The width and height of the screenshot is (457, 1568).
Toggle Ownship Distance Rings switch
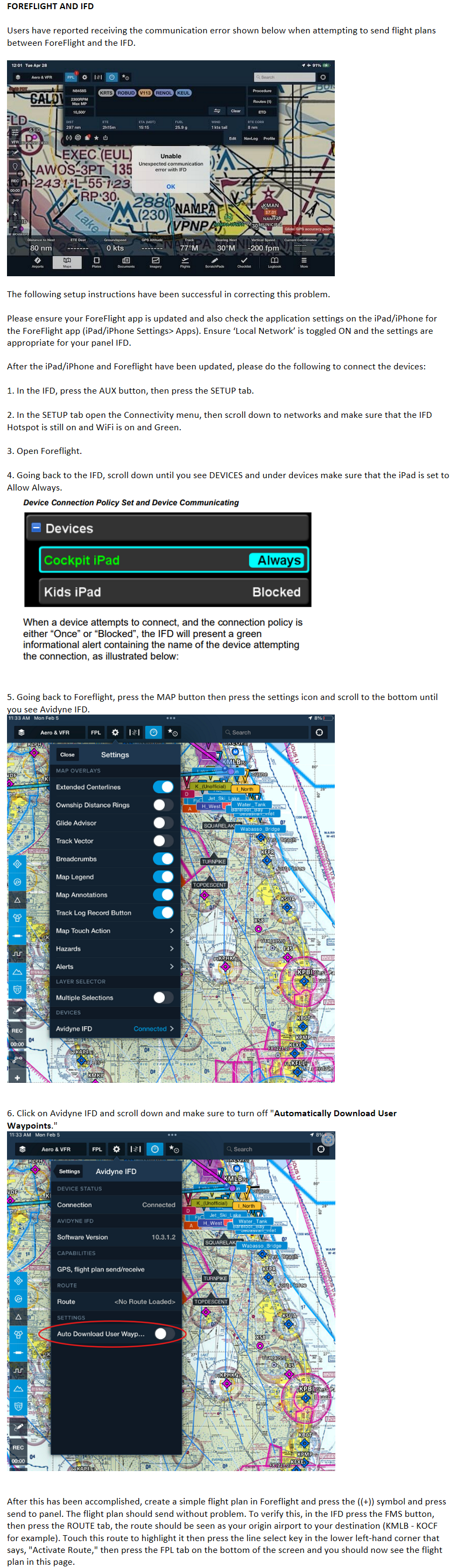[x=163, y=804]
